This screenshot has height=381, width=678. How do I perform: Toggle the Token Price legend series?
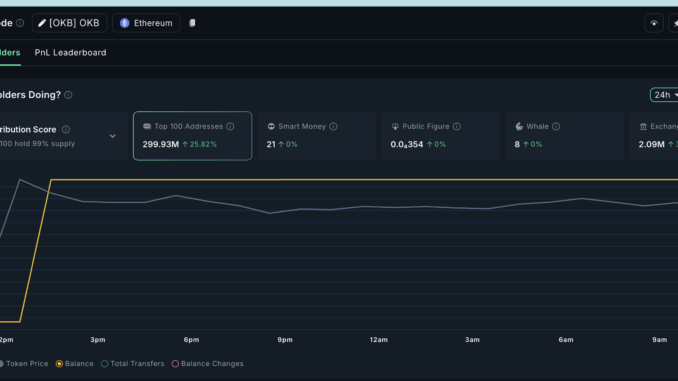pos(24,364)
